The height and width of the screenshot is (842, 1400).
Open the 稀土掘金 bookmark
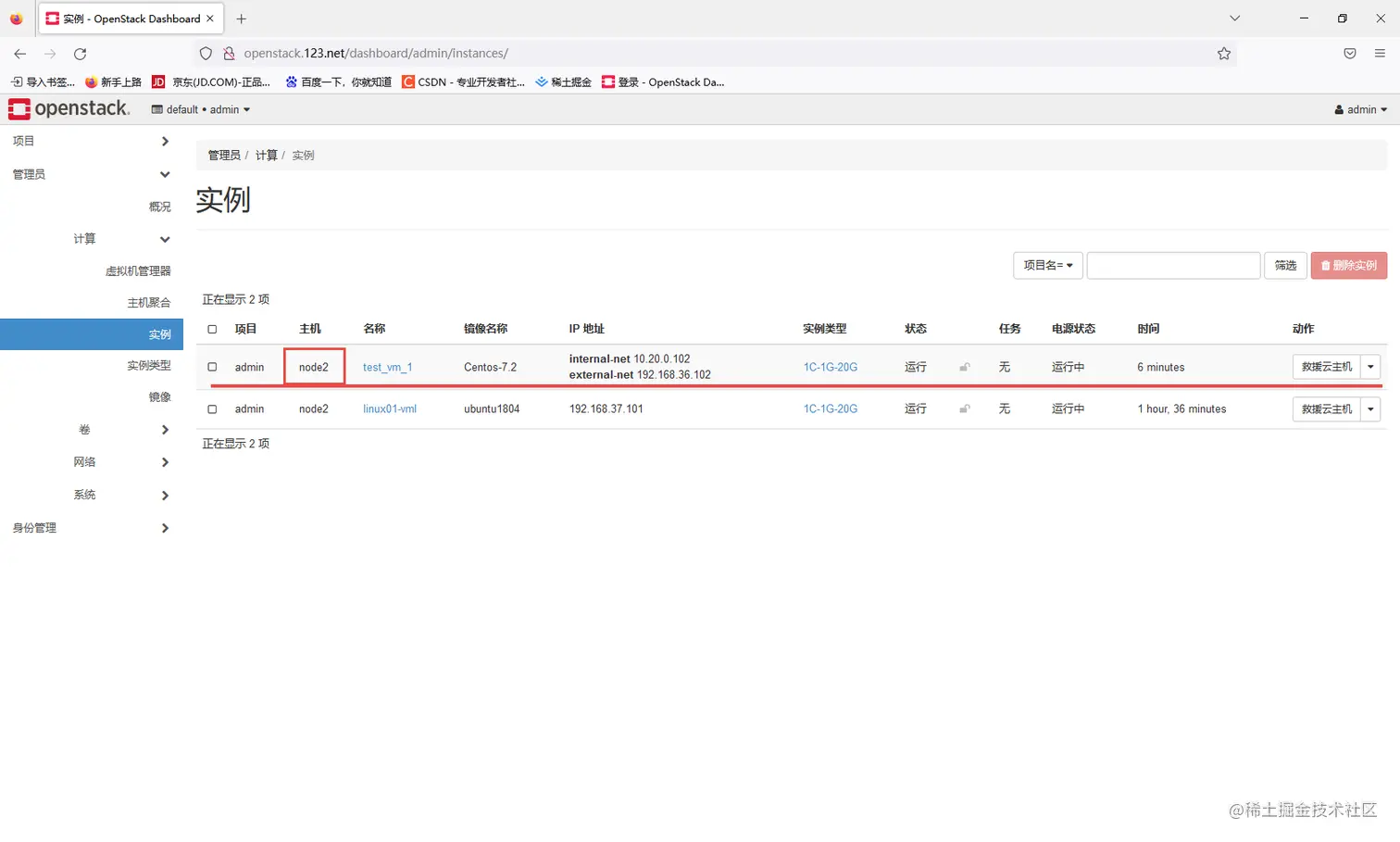click(563, 82)
